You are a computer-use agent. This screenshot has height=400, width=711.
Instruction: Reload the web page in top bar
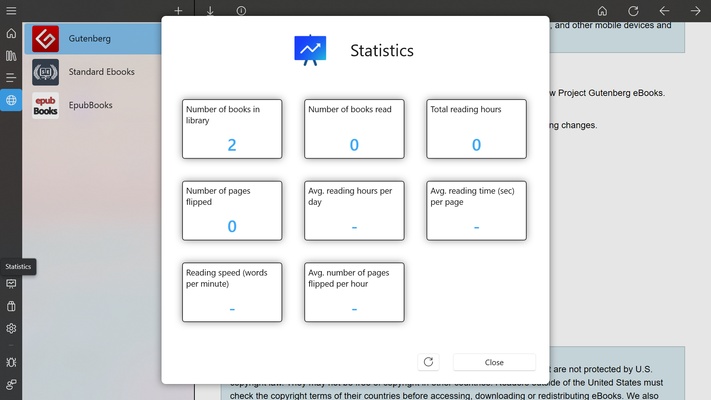(633, 10)
